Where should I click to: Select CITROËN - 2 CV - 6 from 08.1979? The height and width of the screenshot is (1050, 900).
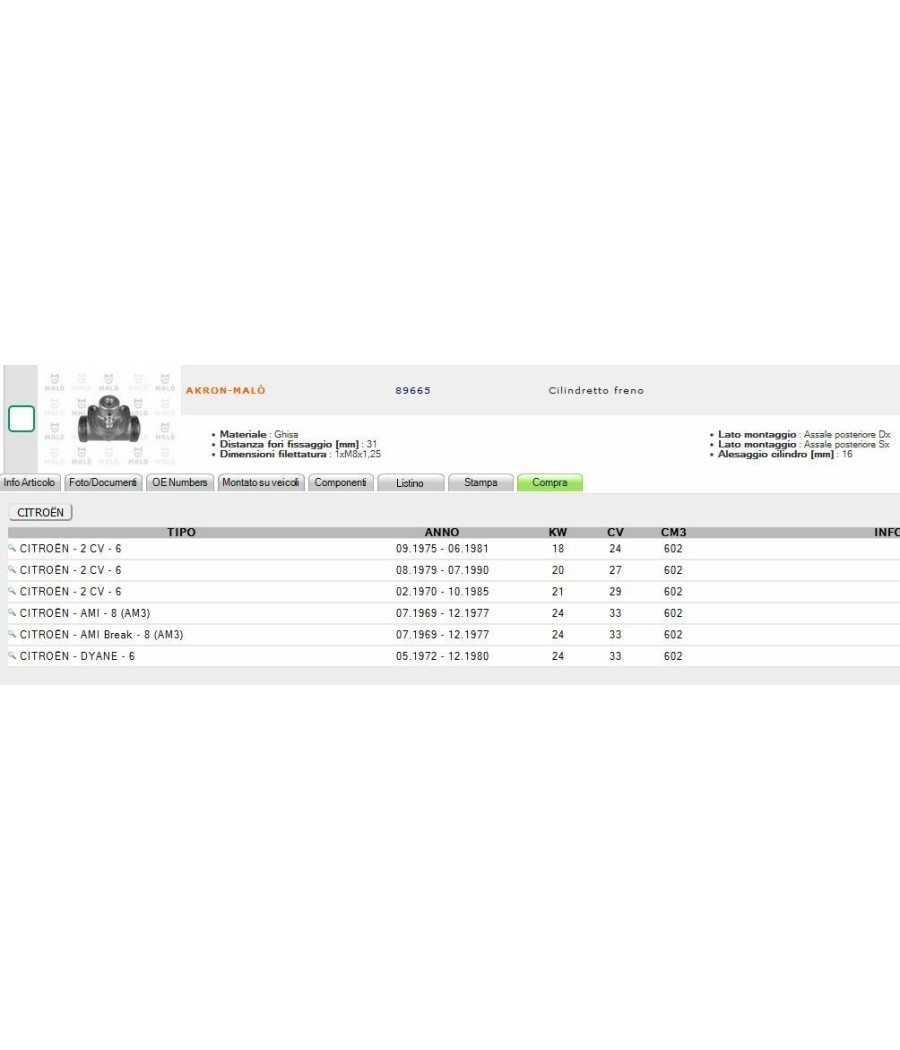point(70,570)
